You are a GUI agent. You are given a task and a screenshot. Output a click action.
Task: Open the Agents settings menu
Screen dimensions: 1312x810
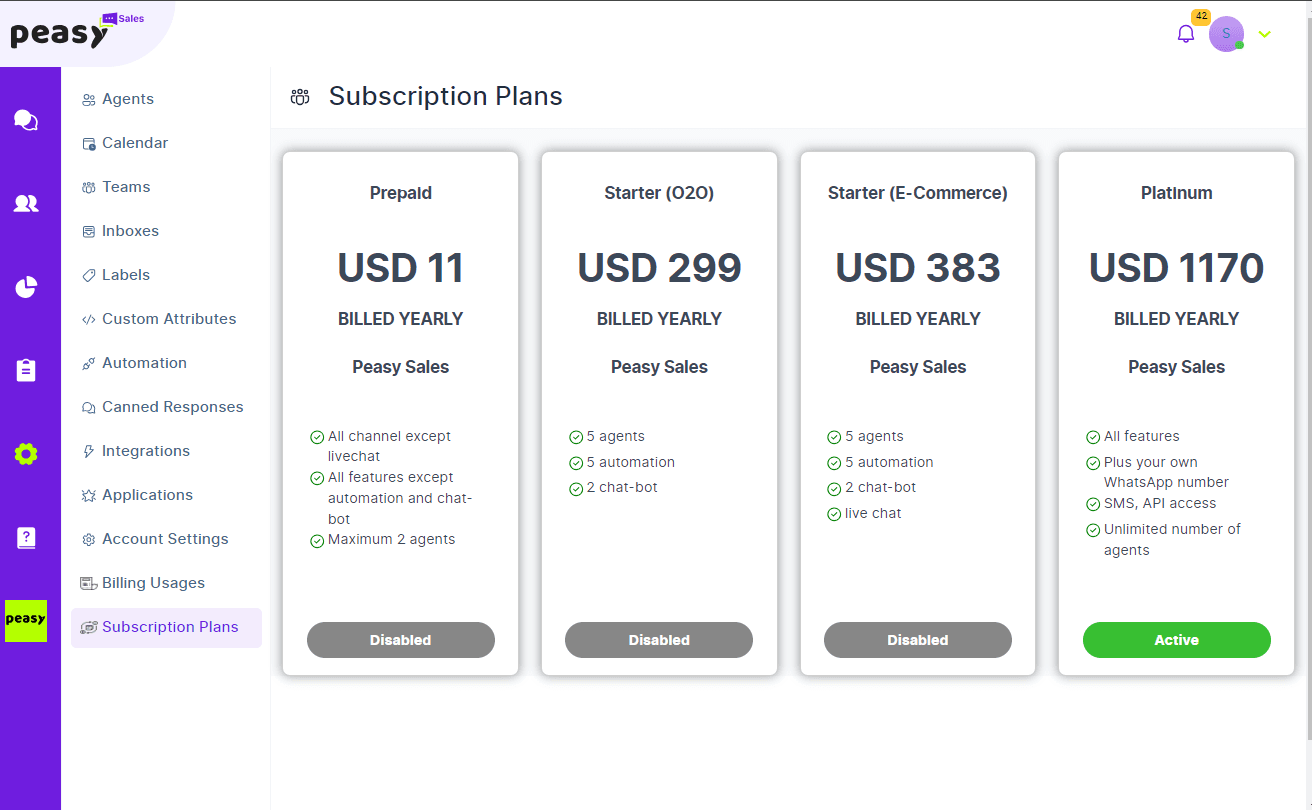[127, 99]
